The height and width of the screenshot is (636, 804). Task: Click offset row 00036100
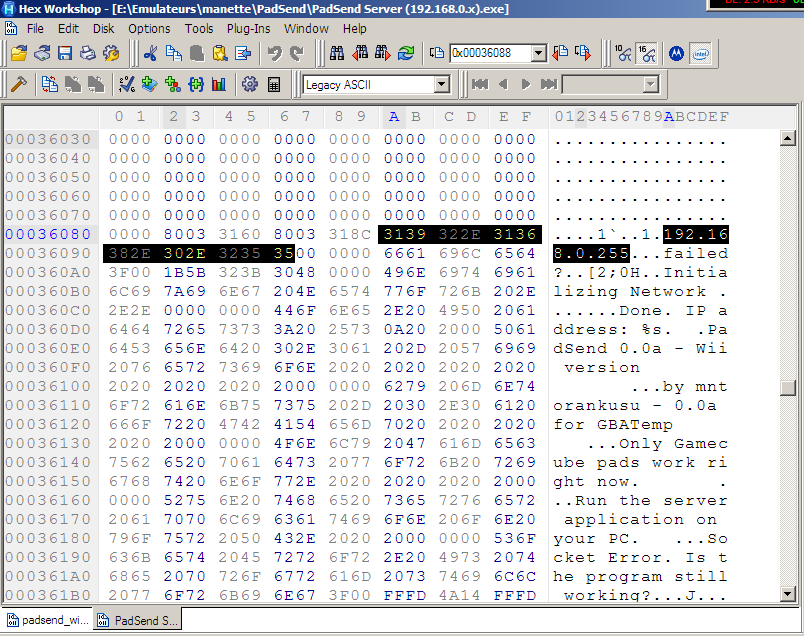coord(48,386)
